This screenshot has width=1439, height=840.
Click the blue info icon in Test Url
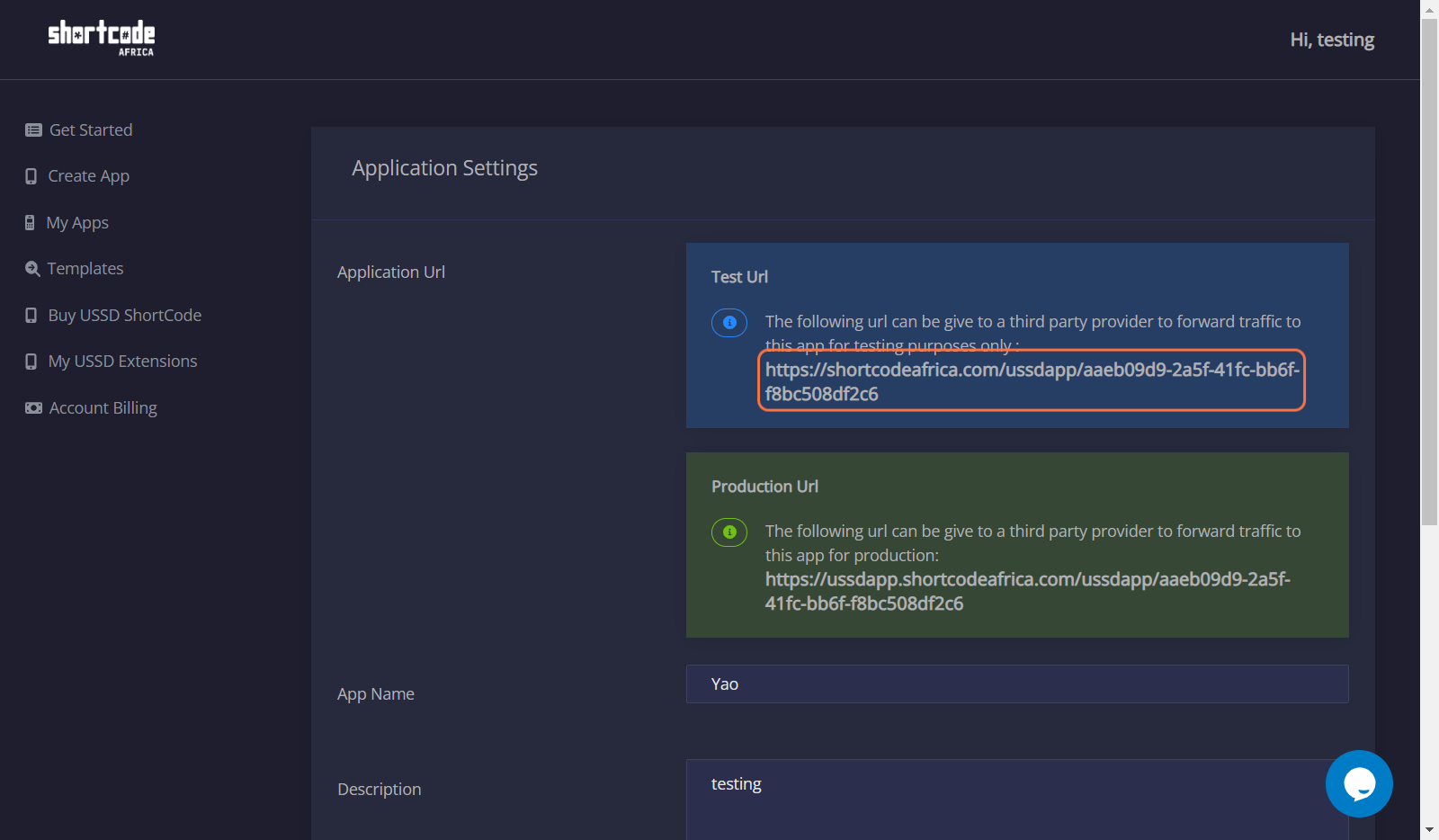point(729,322)
